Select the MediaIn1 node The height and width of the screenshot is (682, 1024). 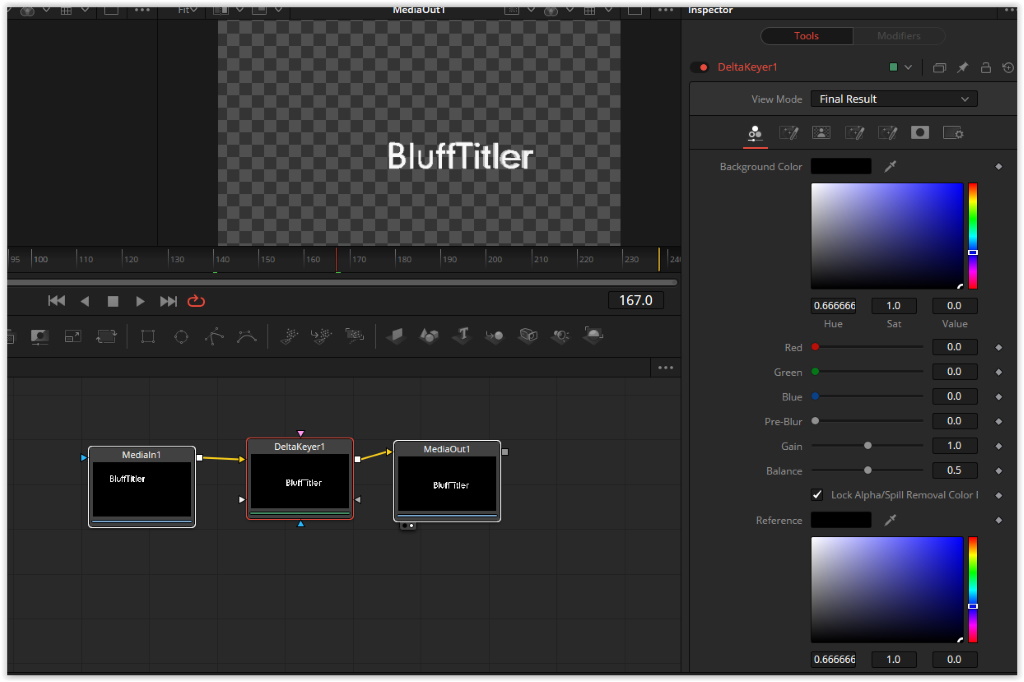point(142,487)
